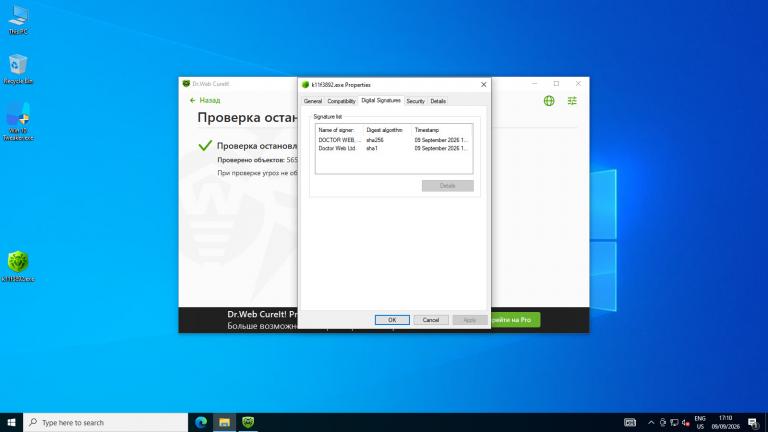Select the Win 10 Tweaker.exe desktop icon
Image resolution: width=768 pixels, height=432 pixels.
(18, 121)
